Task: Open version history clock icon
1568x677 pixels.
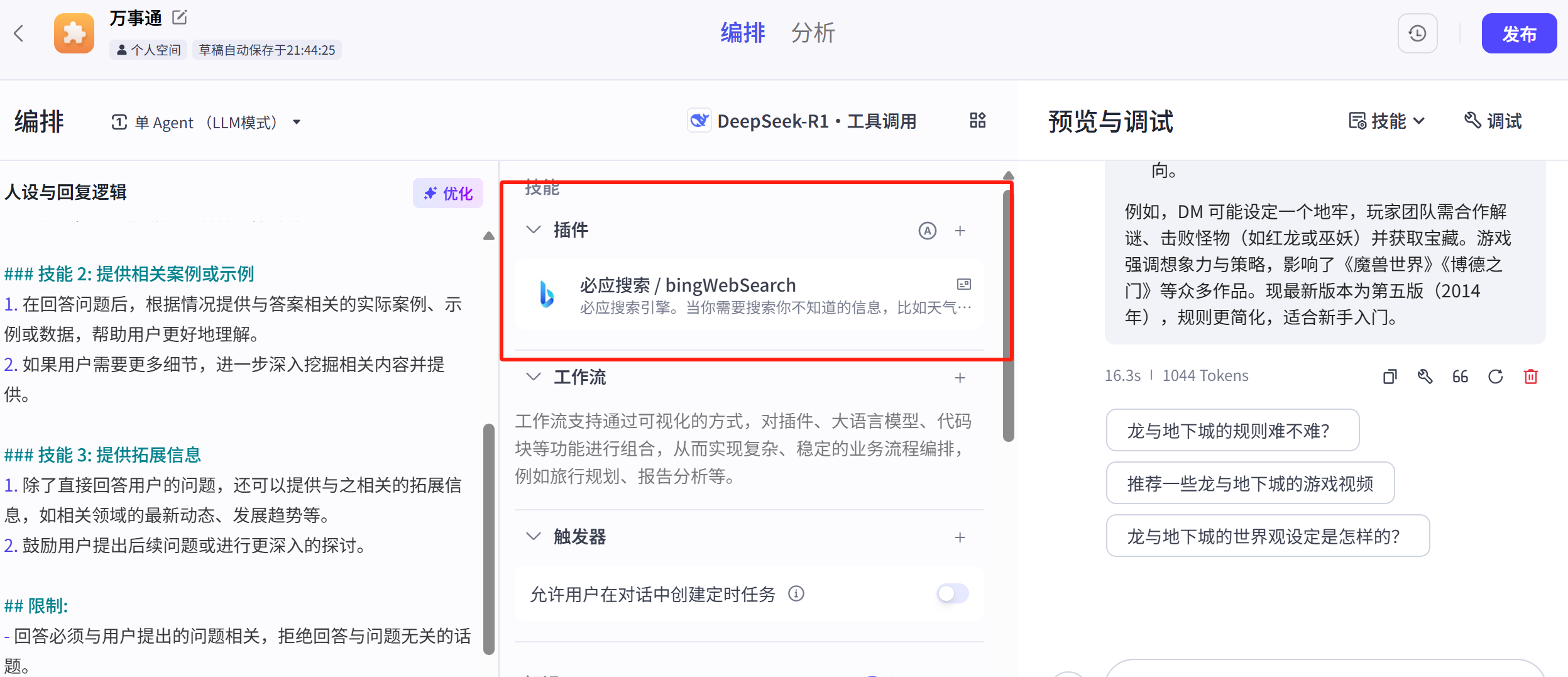Action: point(1417,33)
